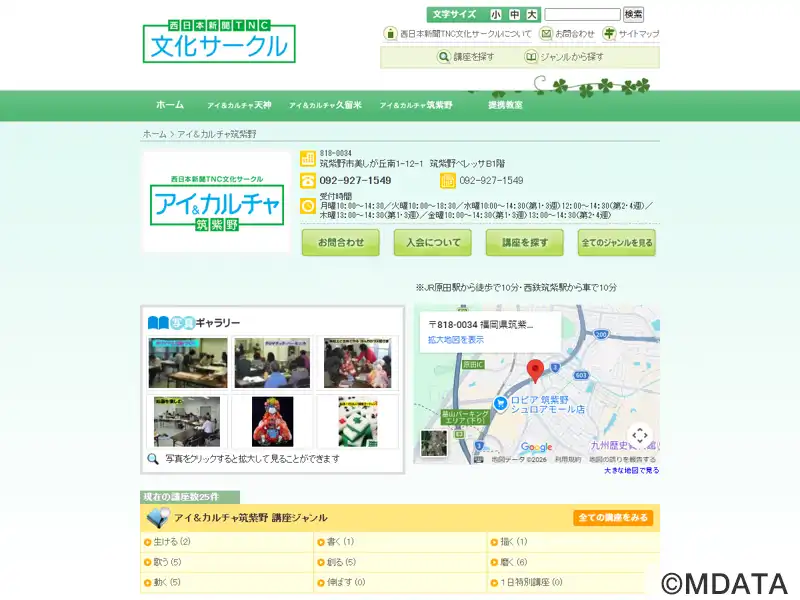Go to the 提携教室 navigation item

[x=505, y=105]
